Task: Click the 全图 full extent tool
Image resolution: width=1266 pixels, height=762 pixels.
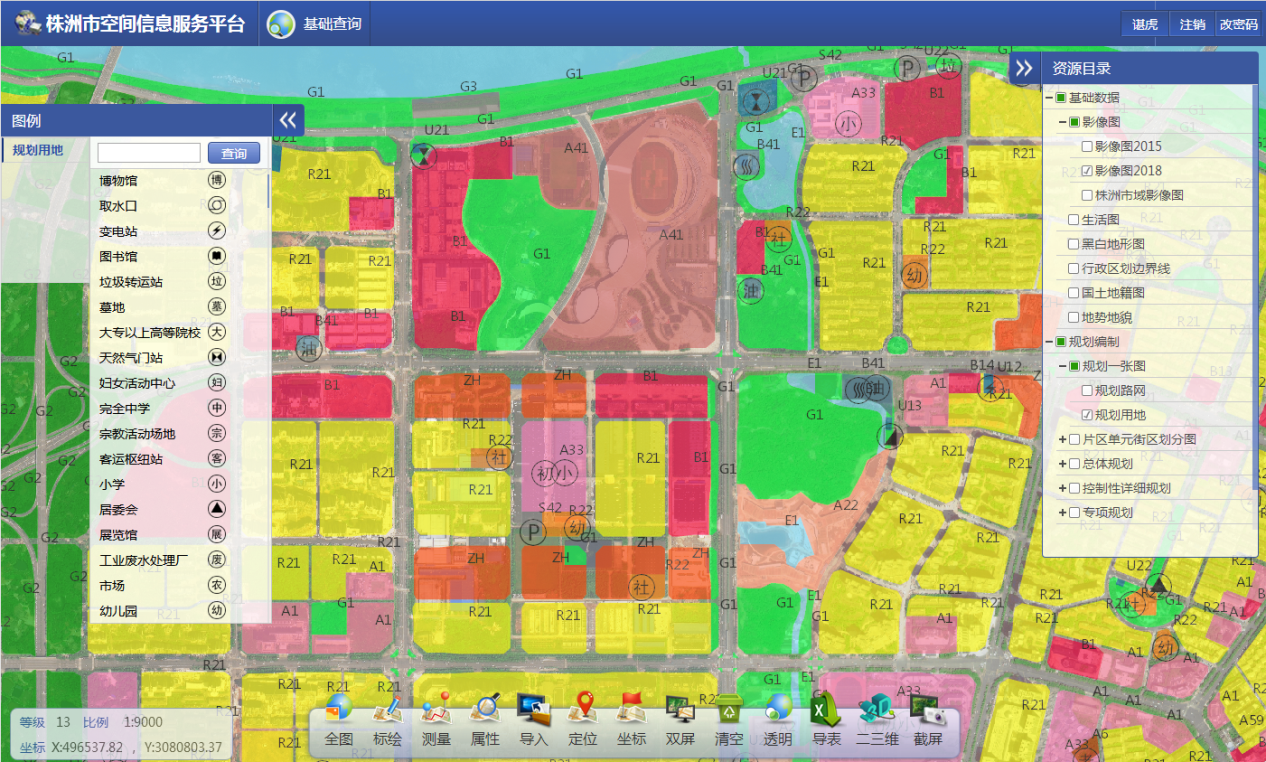Action: point(339,720)
